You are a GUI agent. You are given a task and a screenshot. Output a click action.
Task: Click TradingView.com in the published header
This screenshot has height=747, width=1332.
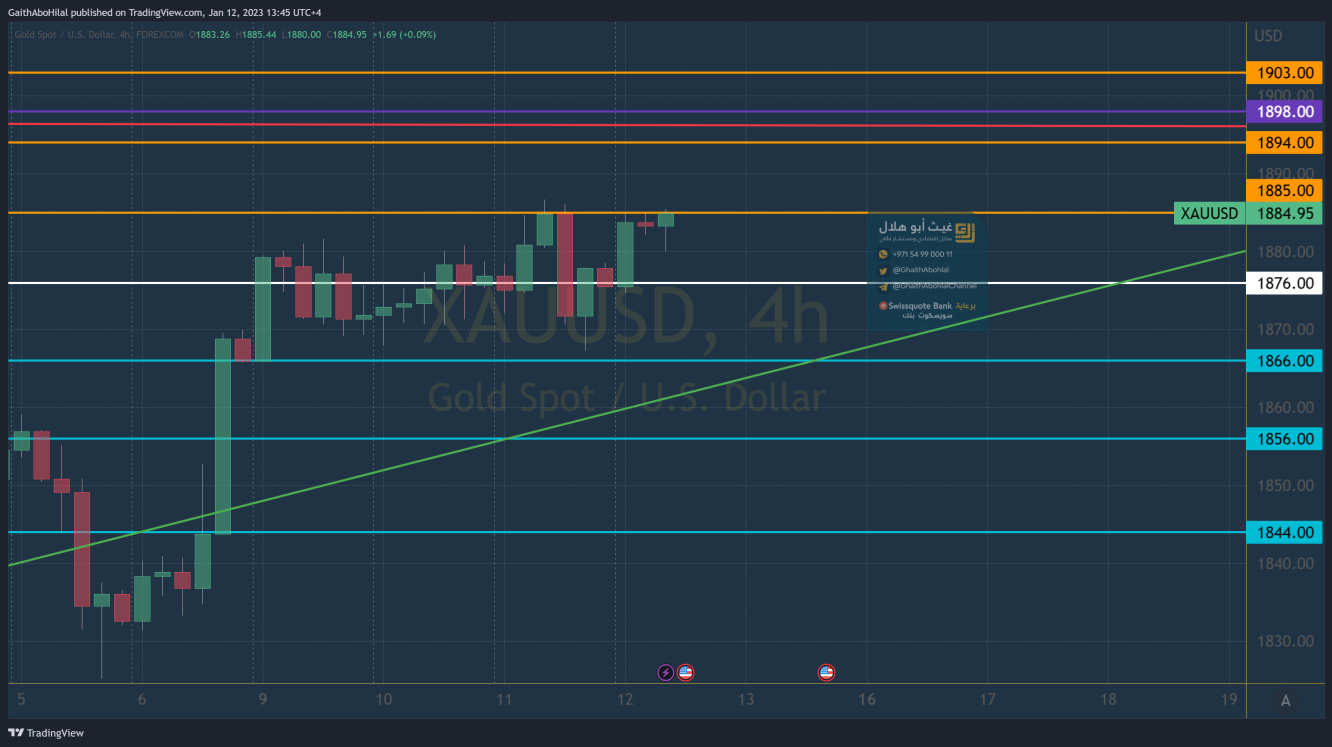(166, 13)
